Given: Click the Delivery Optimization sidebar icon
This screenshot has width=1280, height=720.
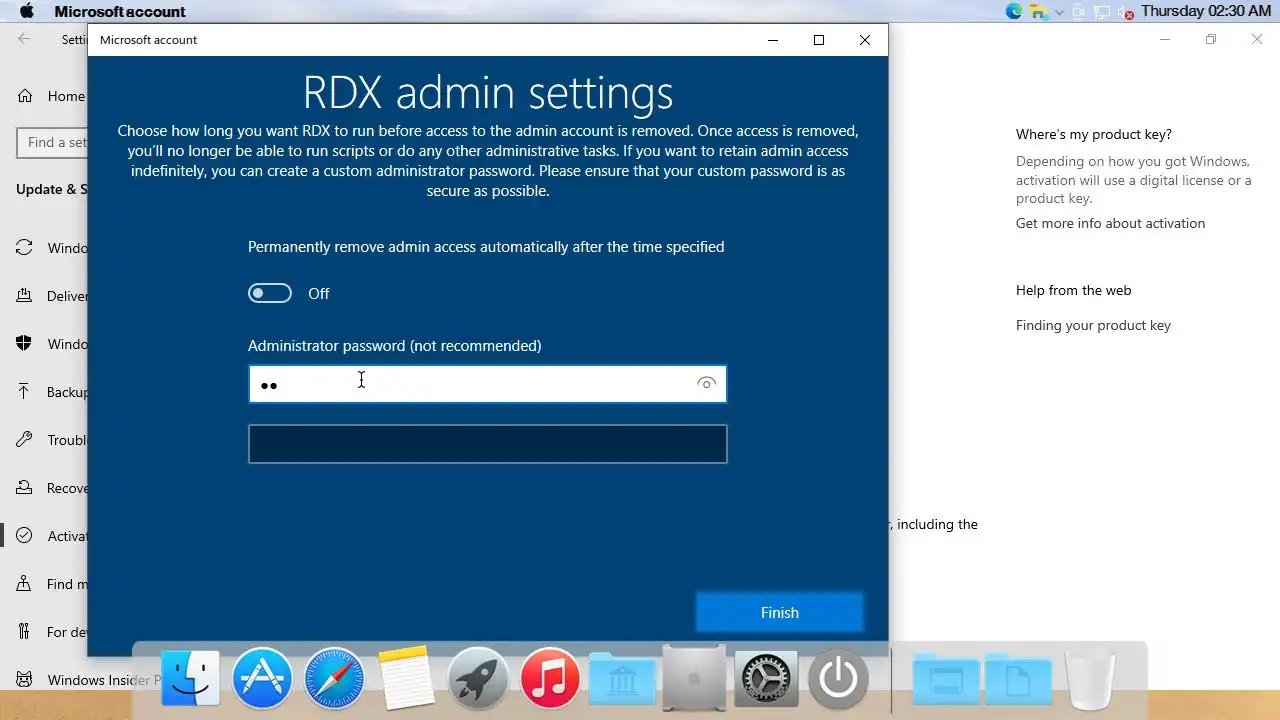Looking at the screenshot, I should point(24,296).
